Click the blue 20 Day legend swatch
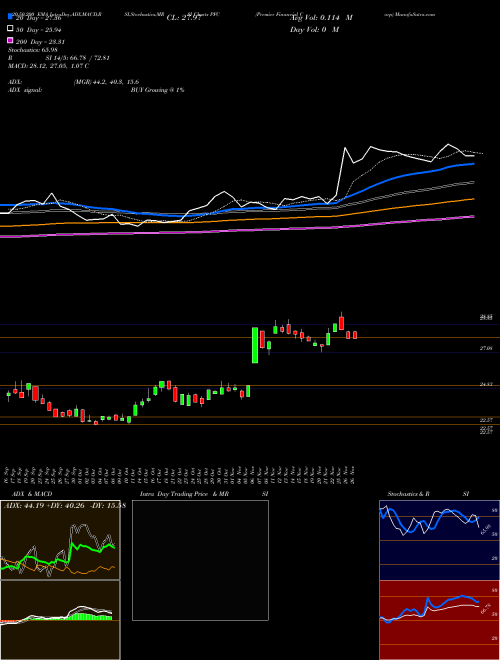The width and height of the screenshot is (500, 660). [x=10, y=17]
